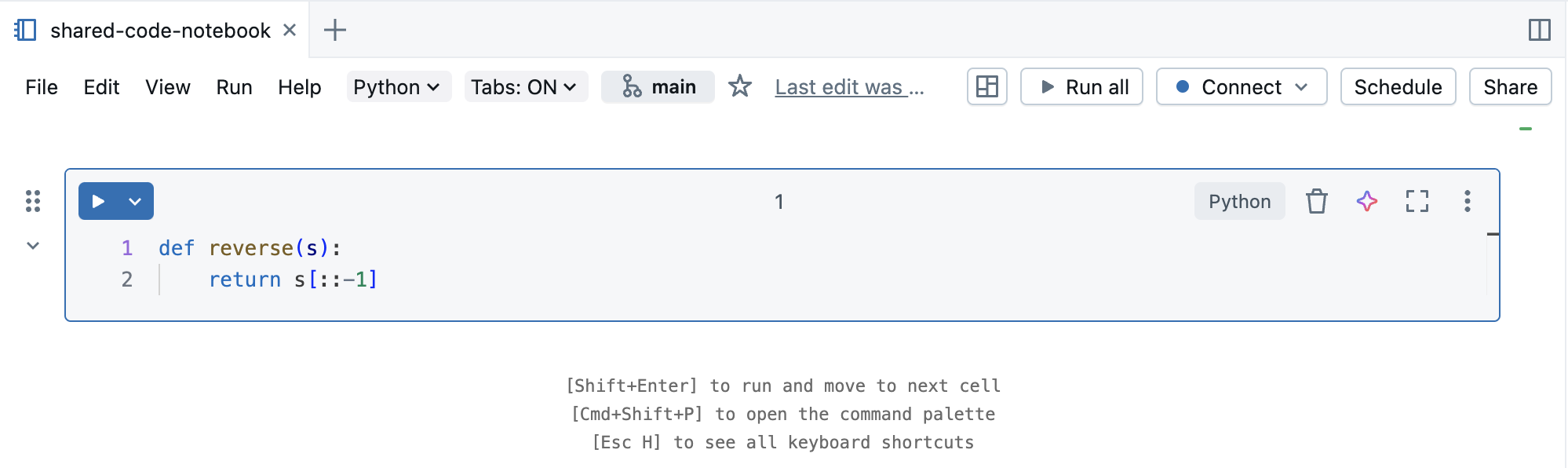The height and width of the screenshot is (468, 1568).
Task: Collapse the code cell
Action: (32, 244)
